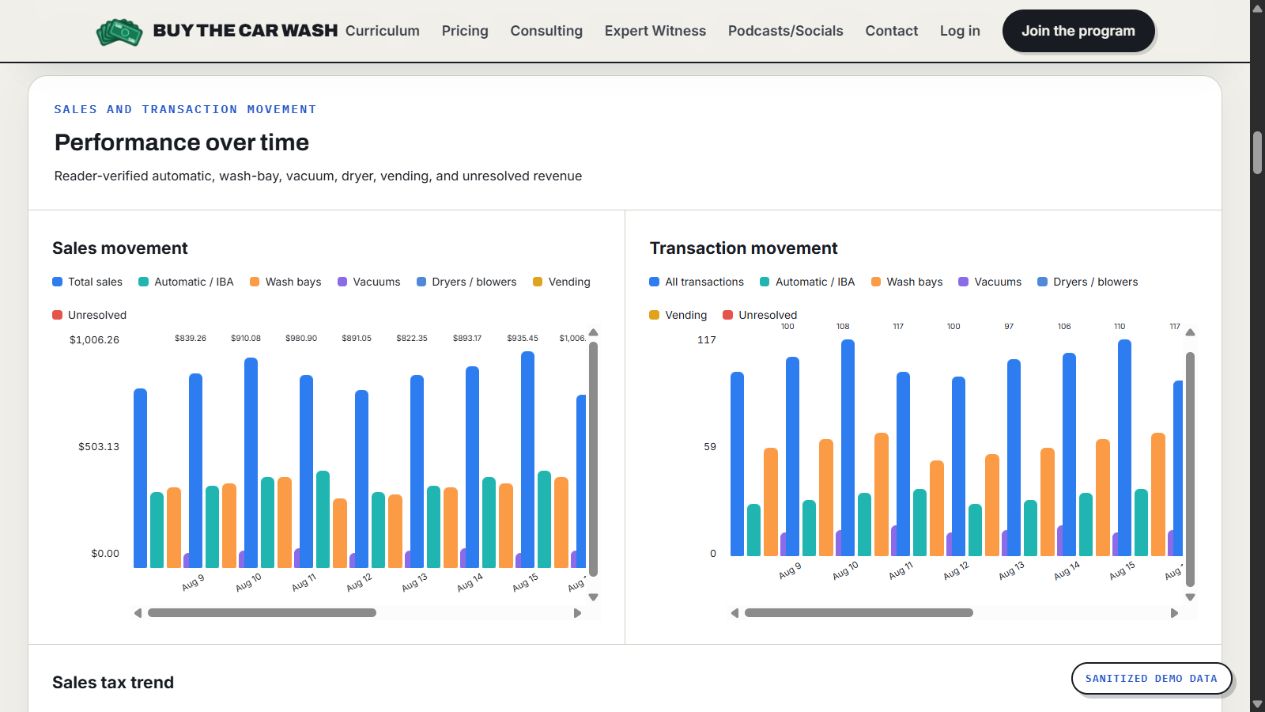Click Sales movement horizontal scrollbar thumb

[262, 613]
